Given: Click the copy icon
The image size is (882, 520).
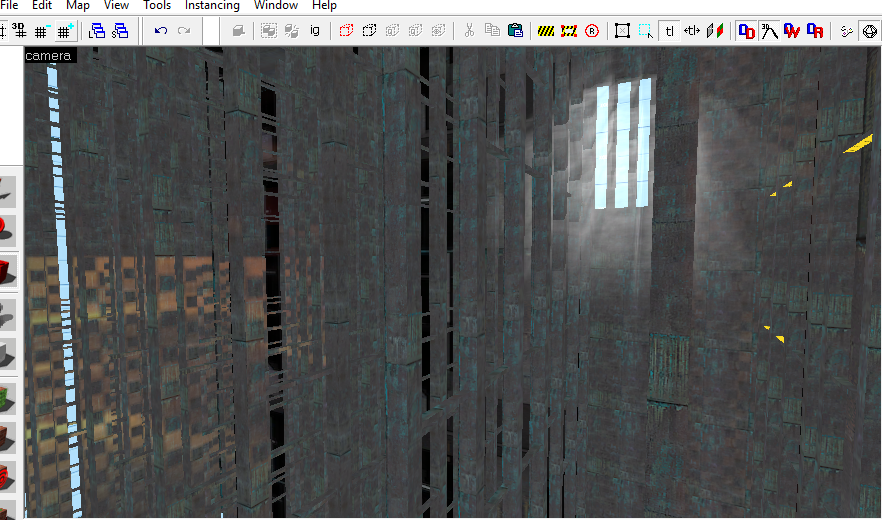Looking at the screenshot, I should point(492,30).
